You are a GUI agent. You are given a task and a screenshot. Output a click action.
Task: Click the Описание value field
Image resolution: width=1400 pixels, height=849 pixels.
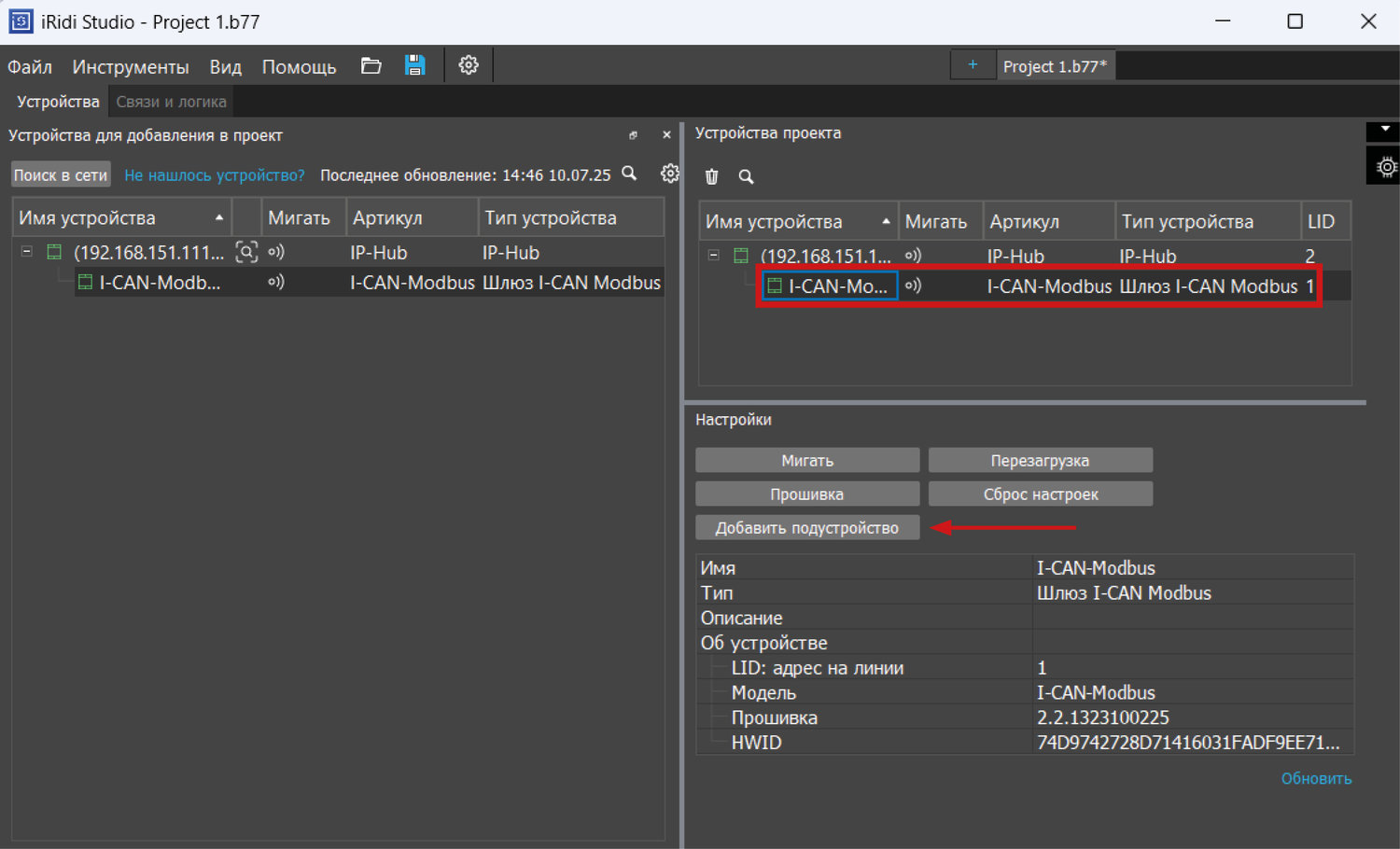coord(1193,618)
